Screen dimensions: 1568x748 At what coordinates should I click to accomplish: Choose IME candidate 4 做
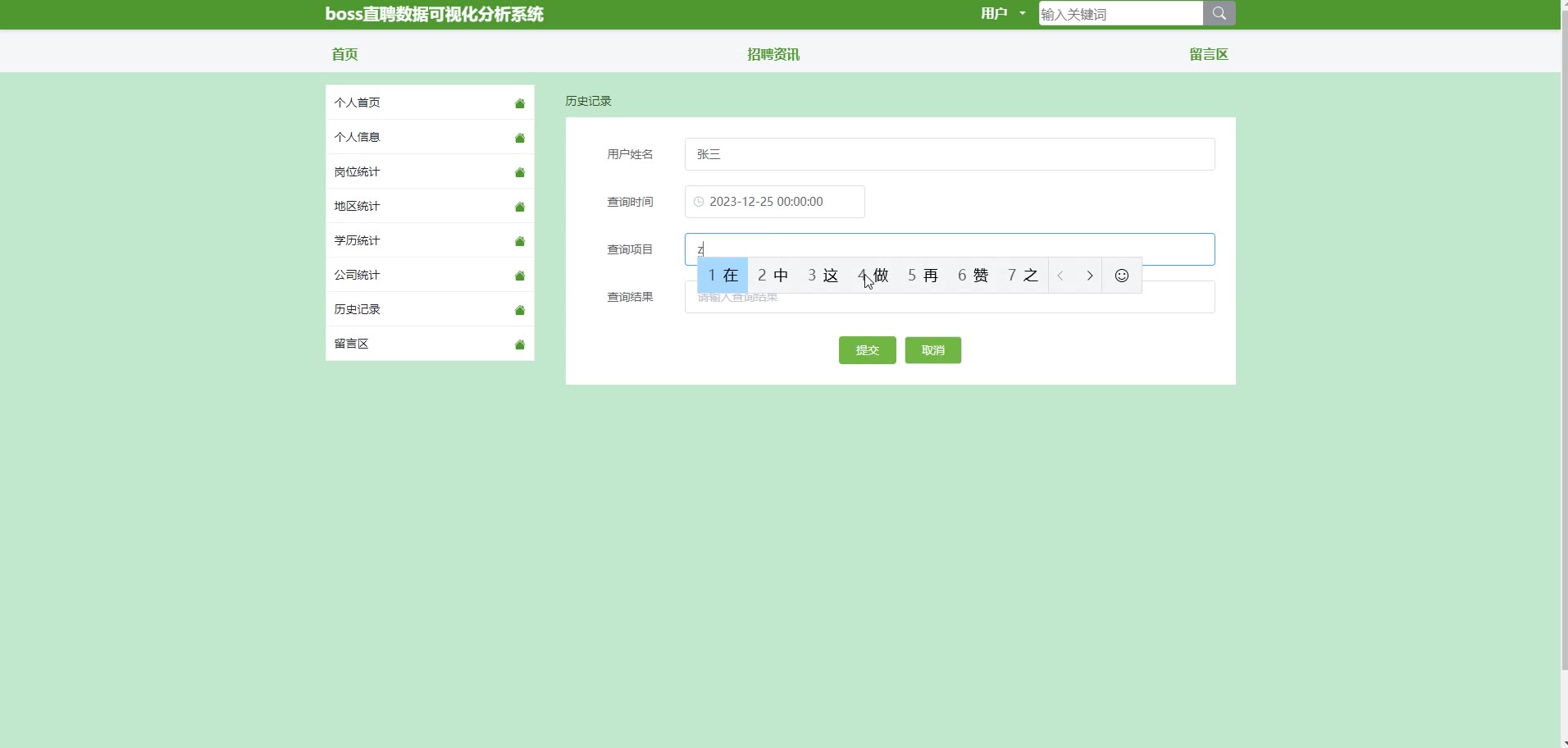coord(873,276)
